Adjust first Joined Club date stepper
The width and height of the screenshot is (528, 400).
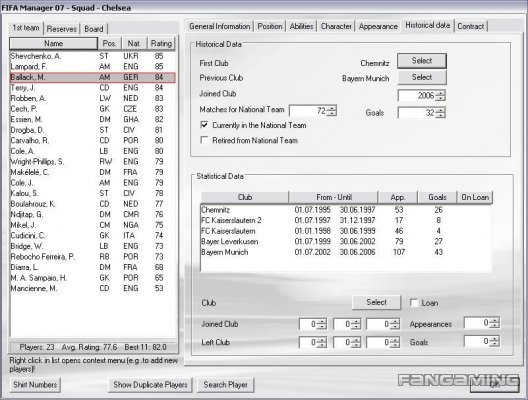click(x=322, y=324)
